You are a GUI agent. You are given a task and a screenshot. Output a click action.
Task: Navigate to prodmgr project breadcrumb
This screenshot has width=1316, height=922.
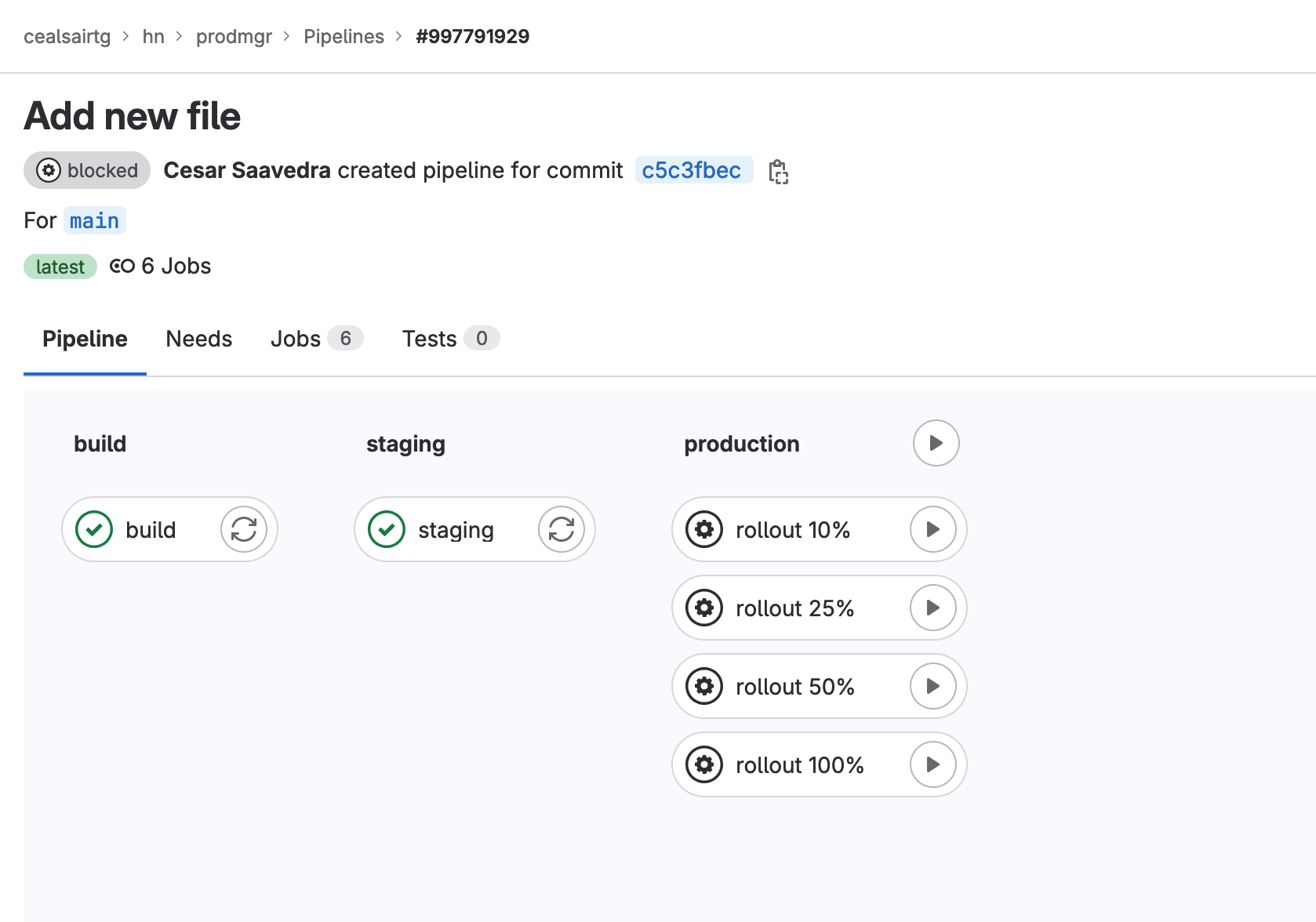point(234,37)
